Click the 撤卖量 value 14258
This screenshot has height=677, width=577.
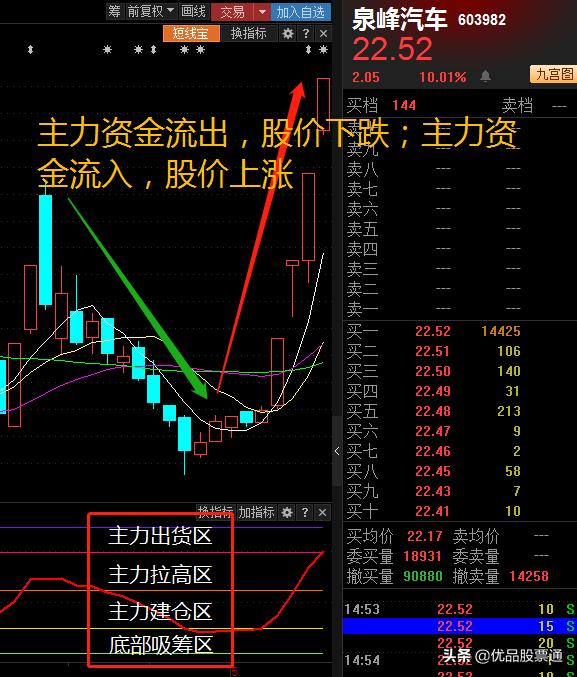tap(529, 576)
